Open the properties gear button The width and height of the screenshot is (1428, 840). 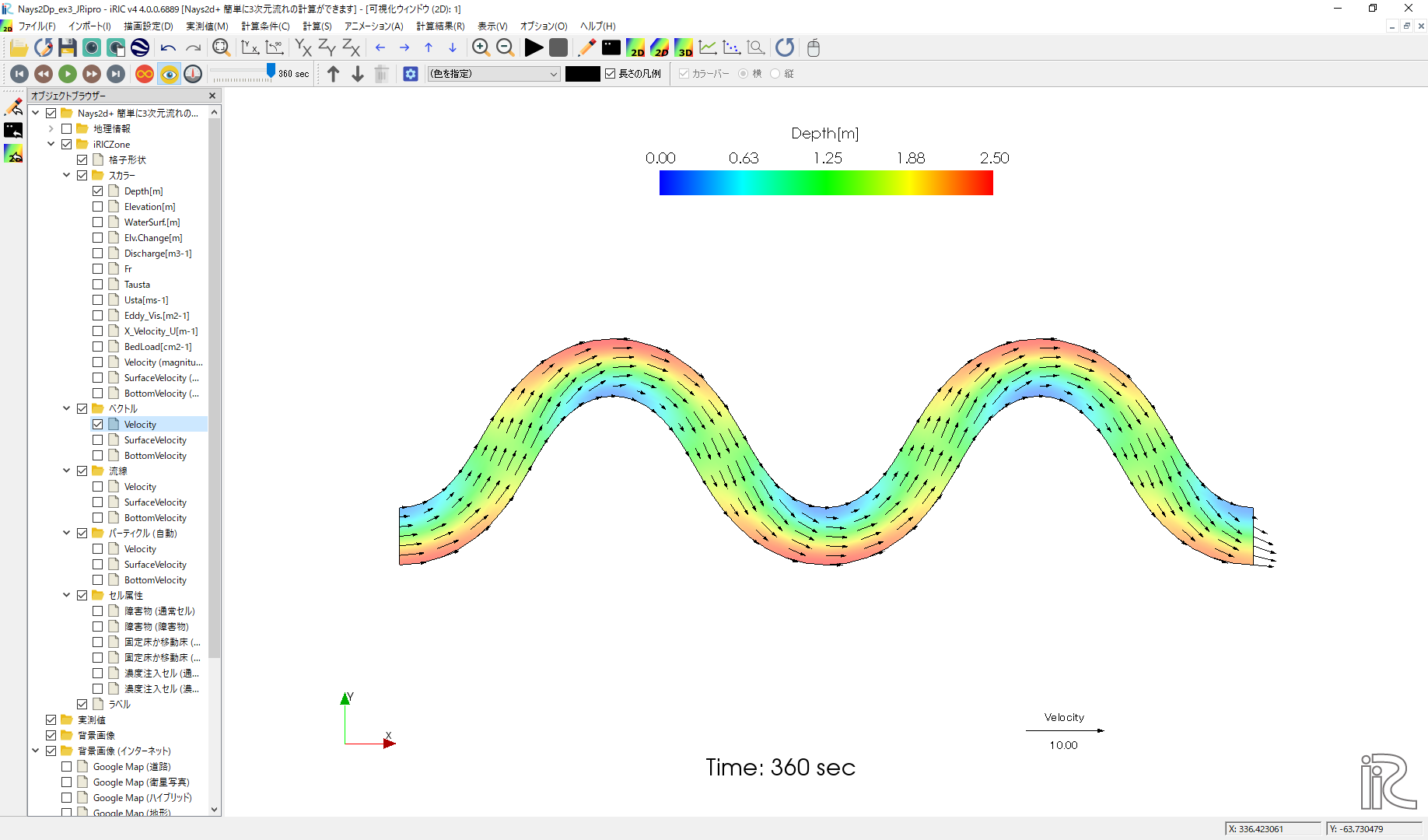[x=411, y=74]
